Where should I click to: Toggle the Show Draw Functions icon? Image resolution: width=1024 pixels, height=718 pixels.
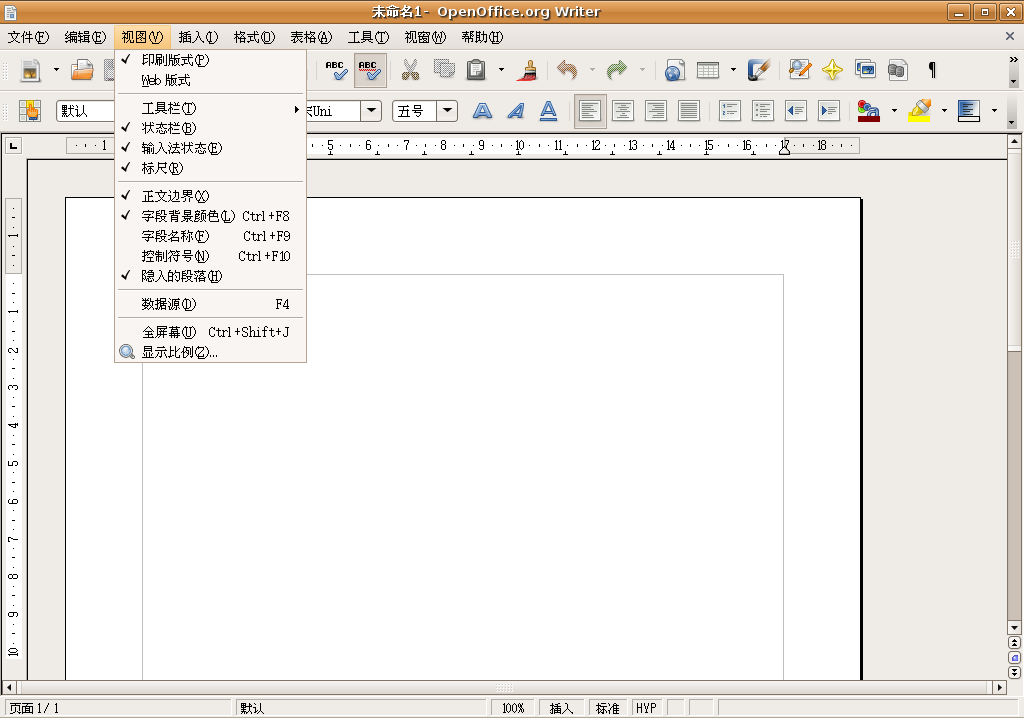(x=759, y=70)
